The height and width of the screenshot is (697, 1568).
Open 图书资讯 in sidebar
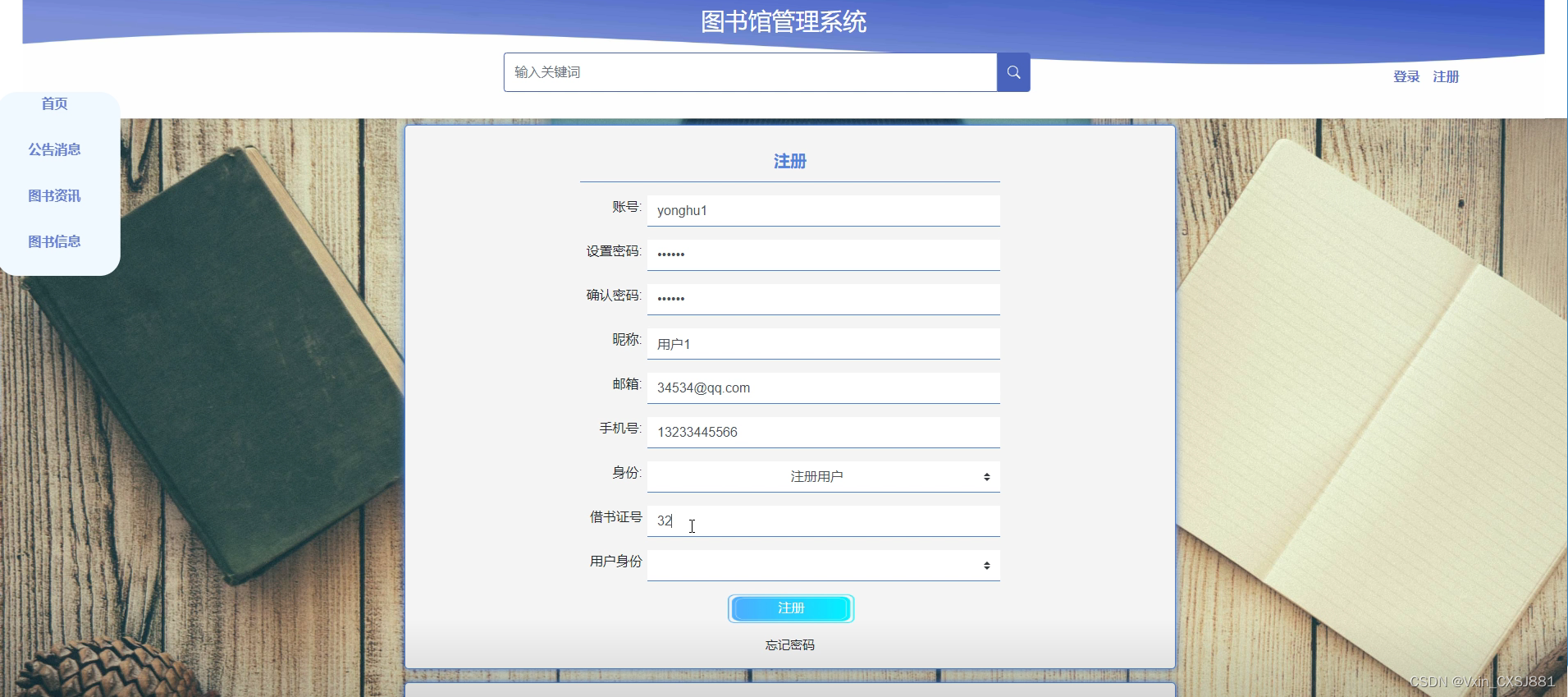click(x=55, y=195)
